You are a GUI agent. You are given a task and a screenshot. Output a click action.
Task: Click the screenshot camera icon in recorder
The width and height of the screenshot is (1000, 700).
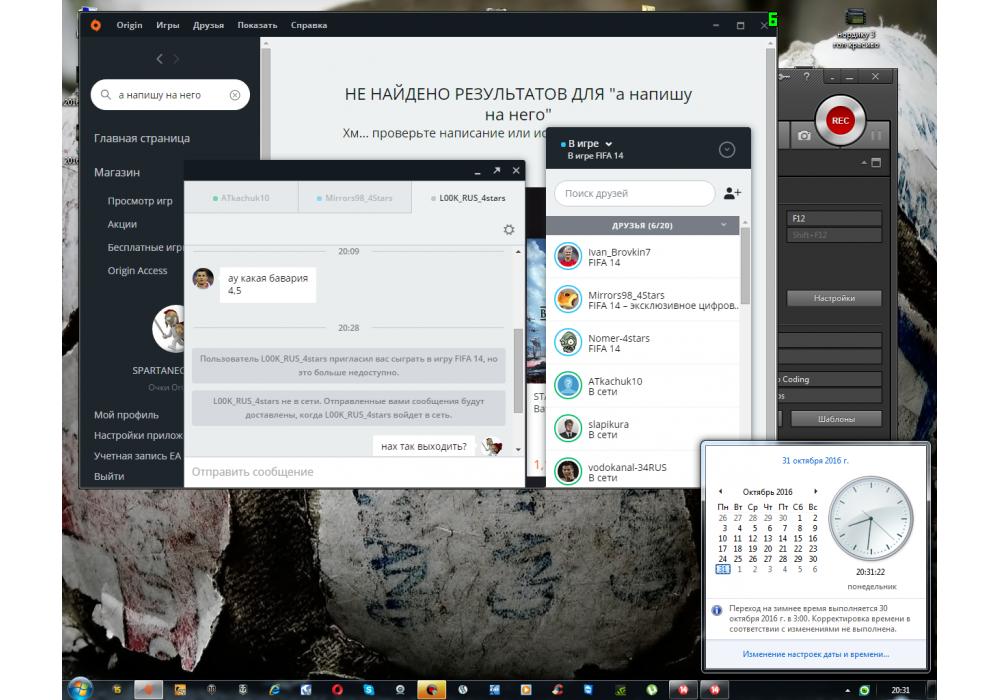tap(803, 134)
